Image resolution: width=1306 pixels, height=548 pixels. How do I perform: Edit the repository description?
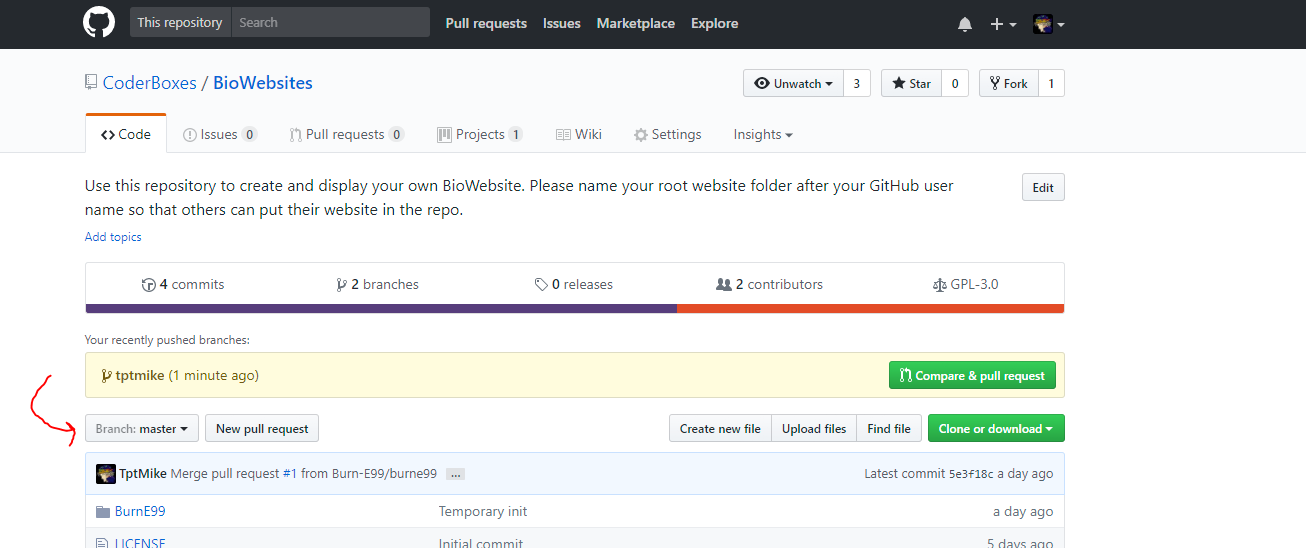[x=1043, y=187]
